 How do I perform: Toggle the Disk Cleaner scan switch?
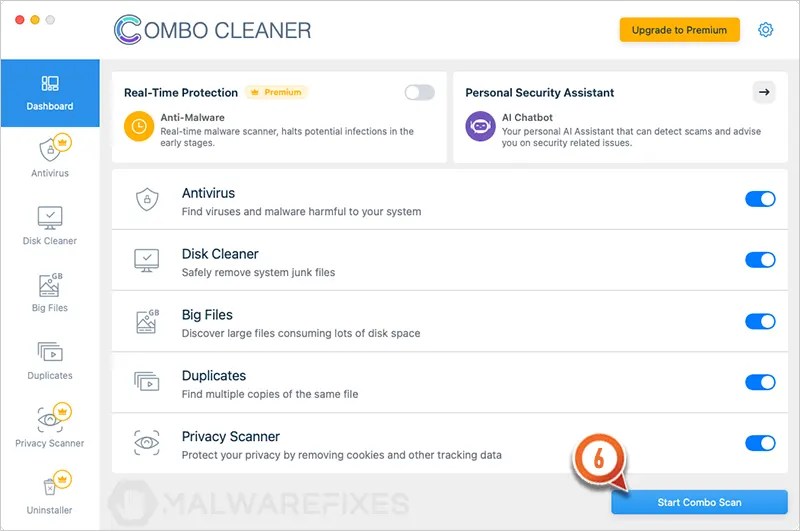pos(760,260)
